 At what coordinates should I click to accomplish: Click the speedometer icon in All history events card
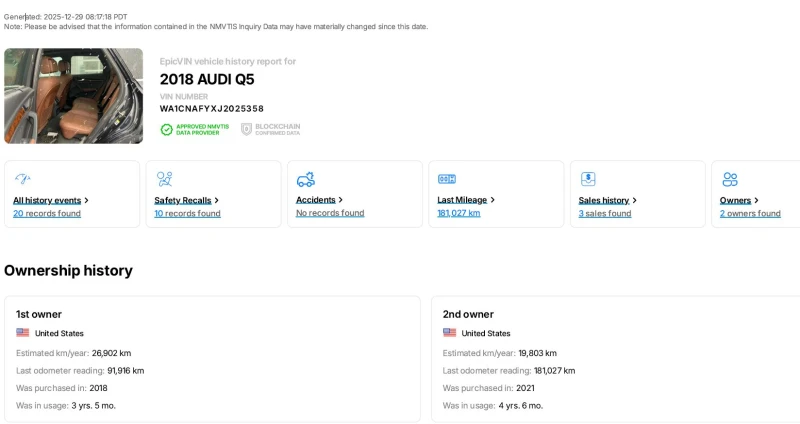[22, 179]
